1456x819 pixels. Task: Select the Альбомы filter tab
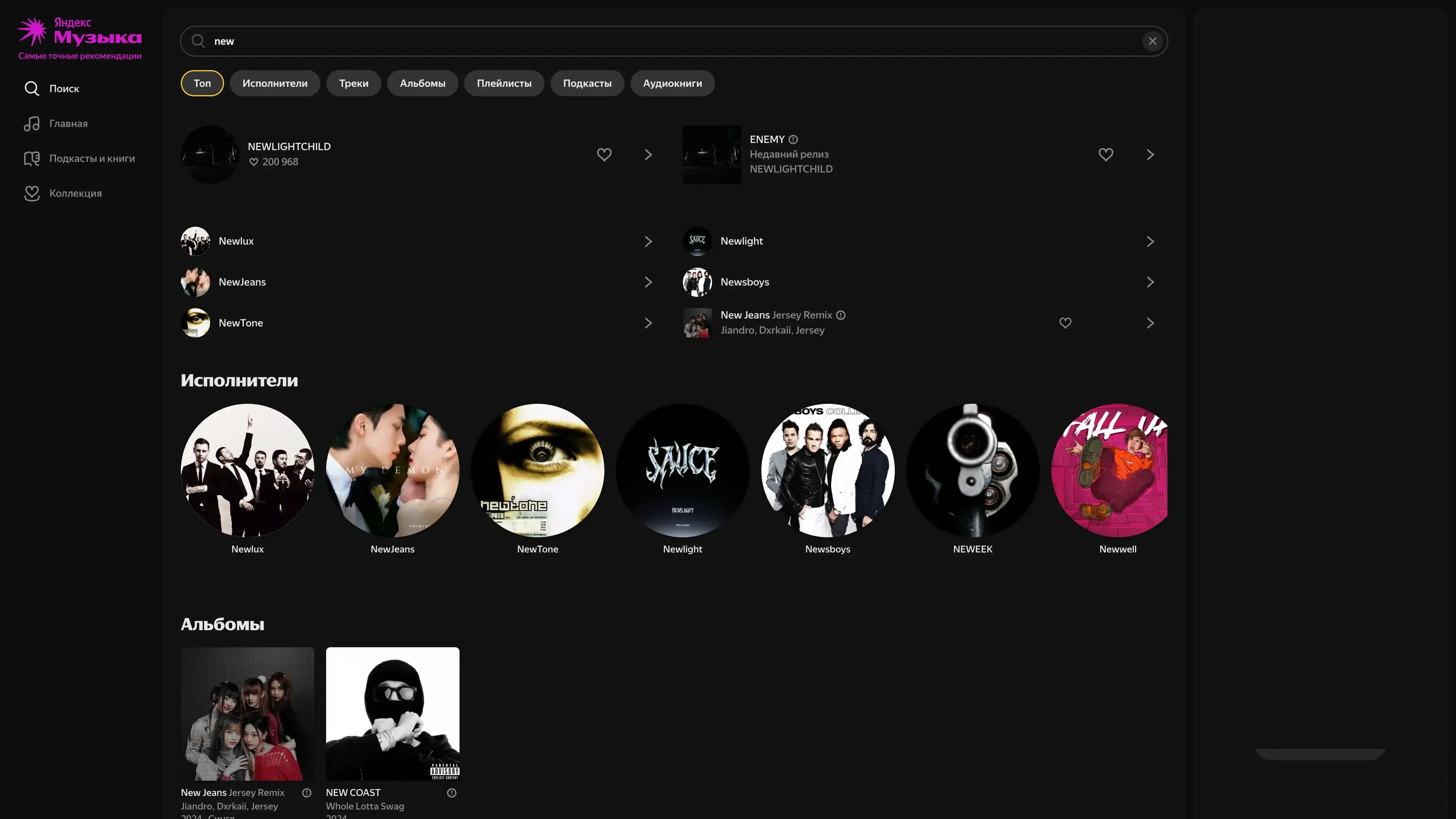coord(422,84)
